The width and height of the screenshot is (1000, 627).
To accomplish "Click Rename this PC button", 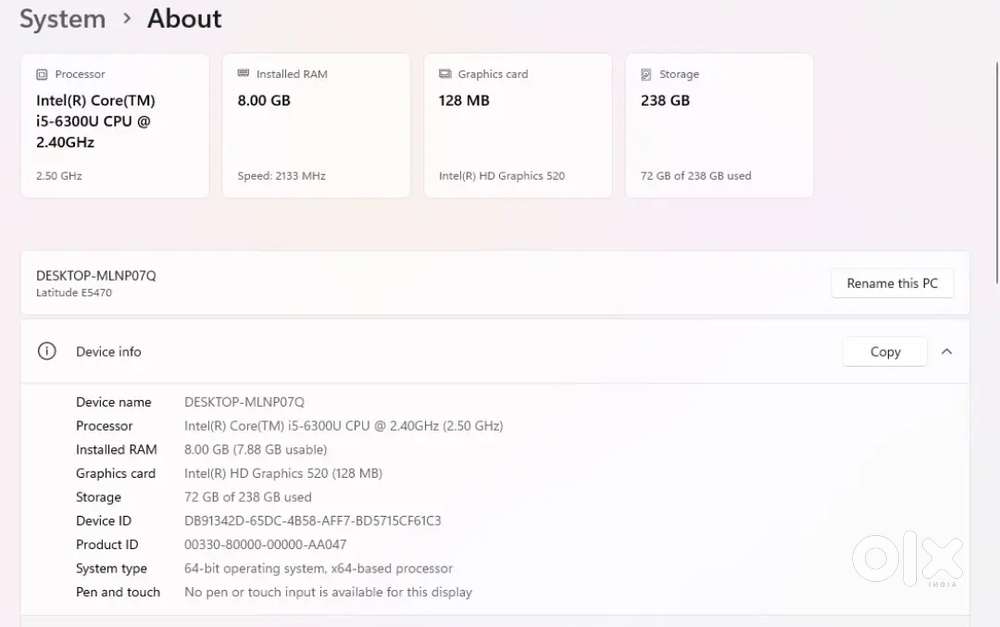I will tap(892, 283).
